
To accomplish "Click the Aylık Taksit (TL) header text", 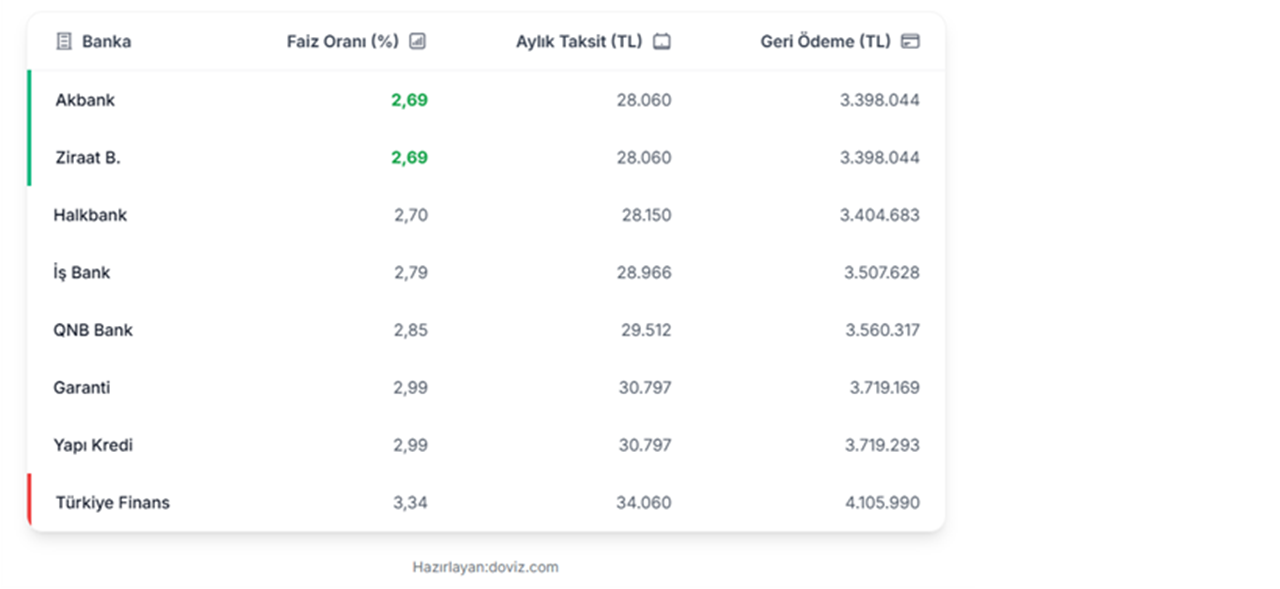I will tap(579, 42).
